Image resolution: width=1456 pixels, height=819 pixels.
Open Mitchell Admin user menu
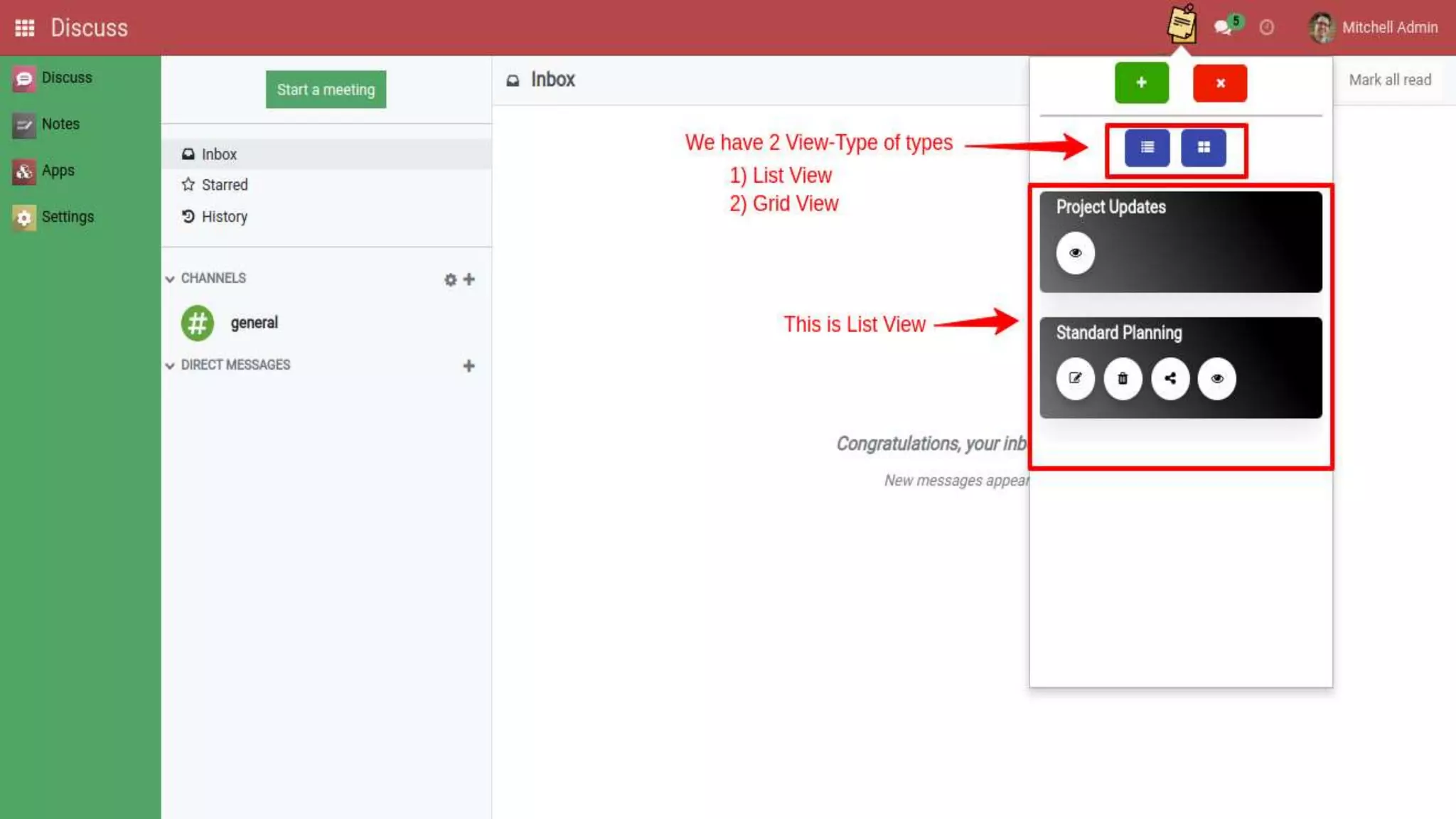[1373, 28]
